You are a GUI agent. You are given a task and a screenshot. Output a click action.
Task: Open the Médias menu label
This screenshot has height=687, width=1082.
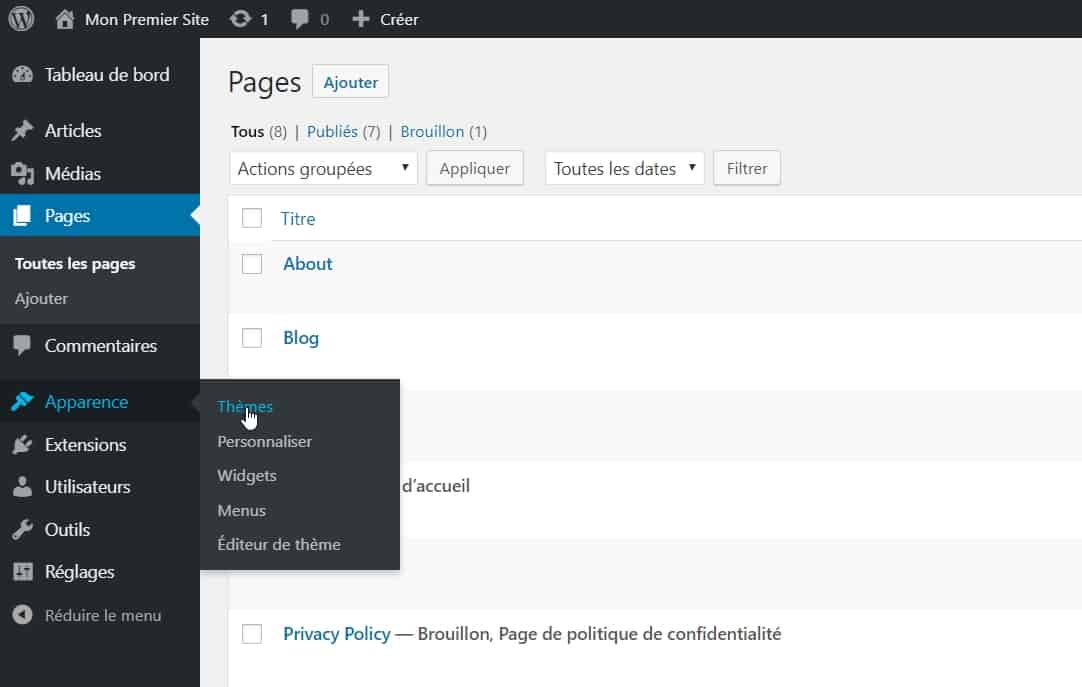point(73,173)
